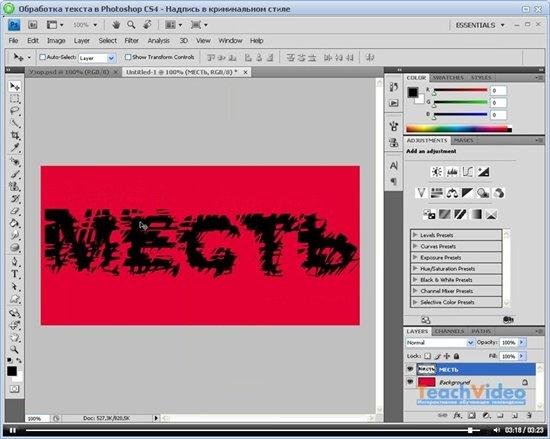Select the Spot Healing Brush tool
550x439 pixels.
pyautogui.click(x=14, y=162)
